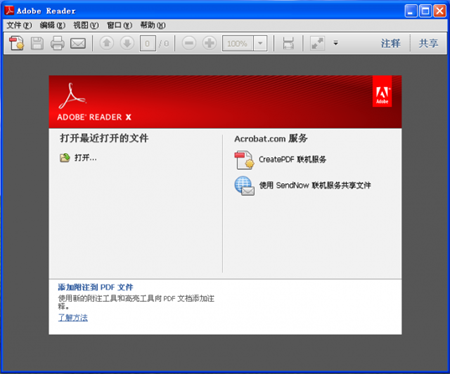Click the Email envelope toolbar icon
The height and width of the screenshot is (374, 450).
pyautogui.click(x=78, y=43)
